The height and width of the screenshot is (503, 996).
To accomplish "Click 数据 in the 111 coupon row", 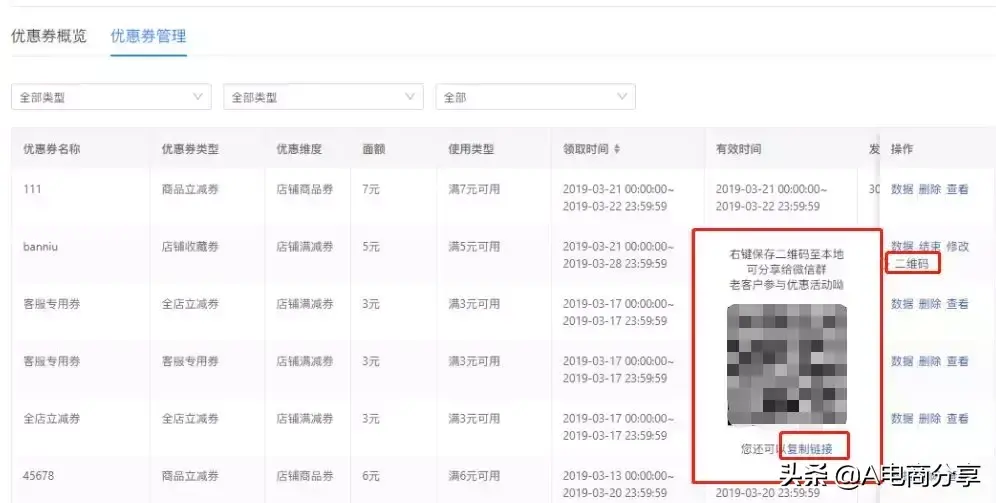I will [902, 189].
